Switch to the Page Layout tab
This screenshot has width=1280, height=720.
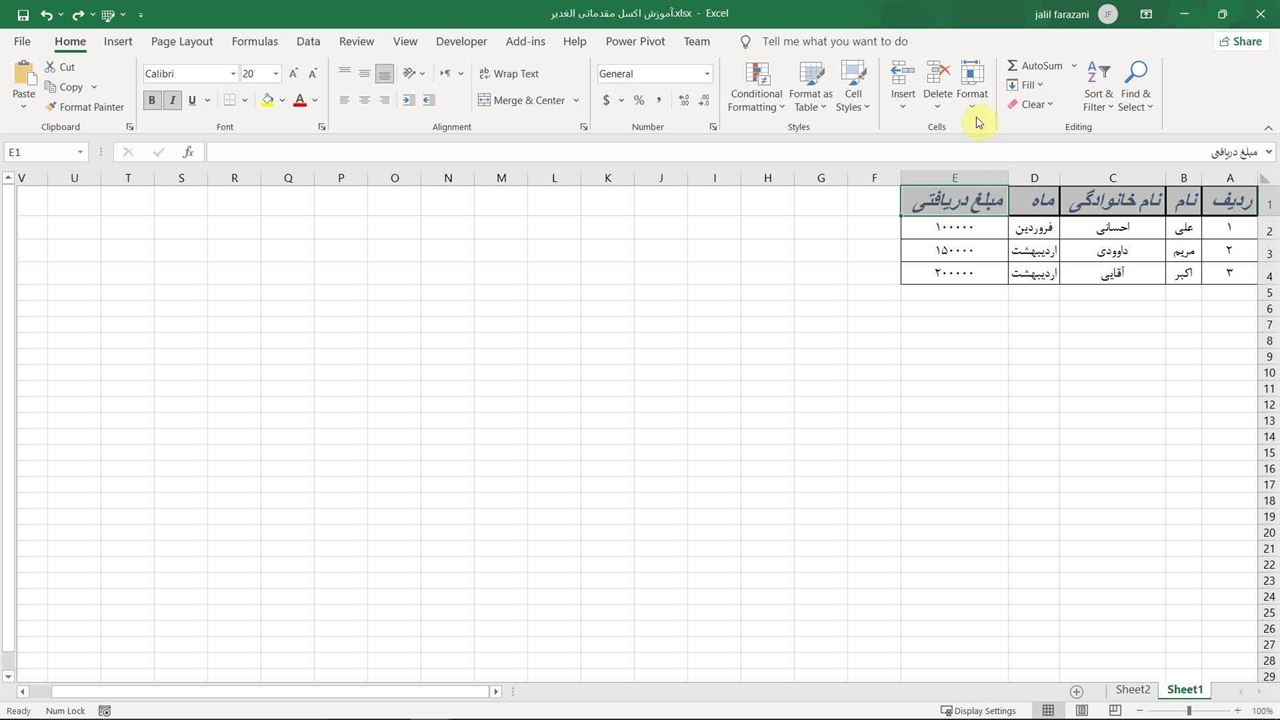point(182,42)
